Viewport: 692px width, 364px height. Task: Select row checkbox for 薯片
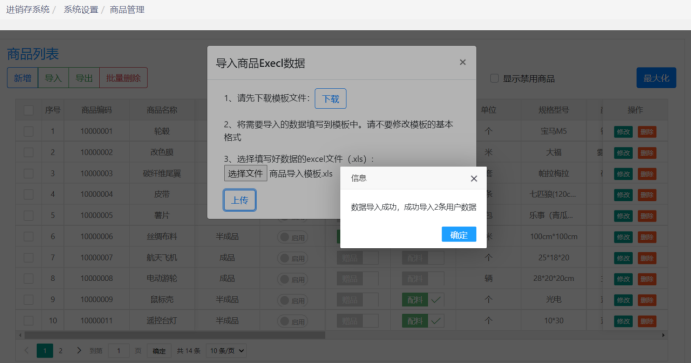point(29,215)
